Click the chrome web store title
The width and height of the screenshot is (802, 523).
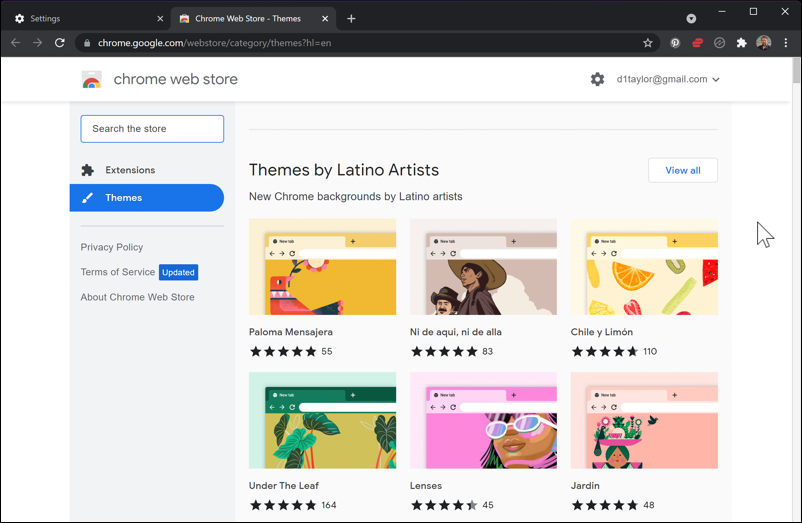pyautogui.click(x=175, y=79)
